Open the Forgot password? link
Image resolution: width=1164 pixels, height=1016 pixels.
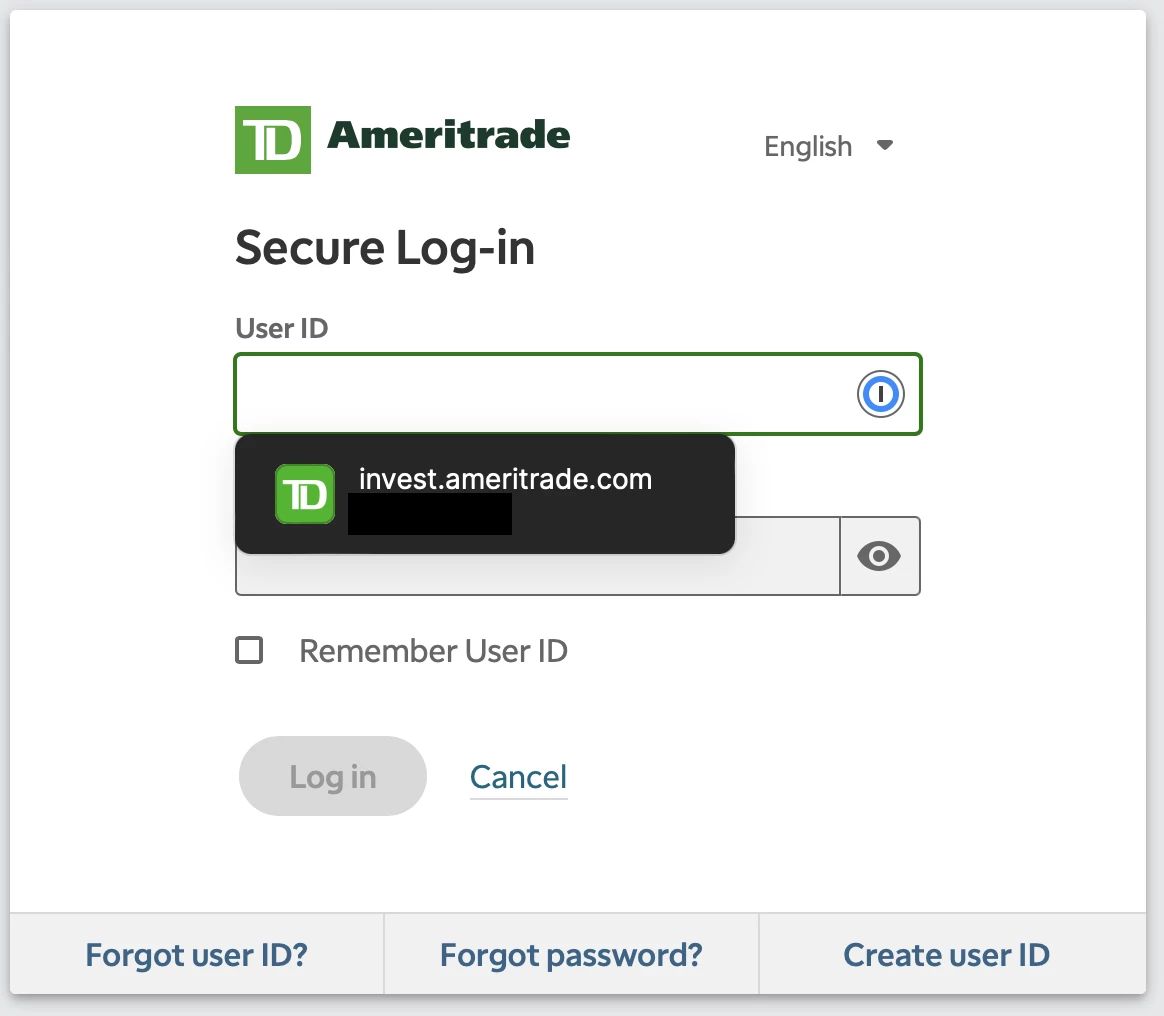(x=571, y=955)
